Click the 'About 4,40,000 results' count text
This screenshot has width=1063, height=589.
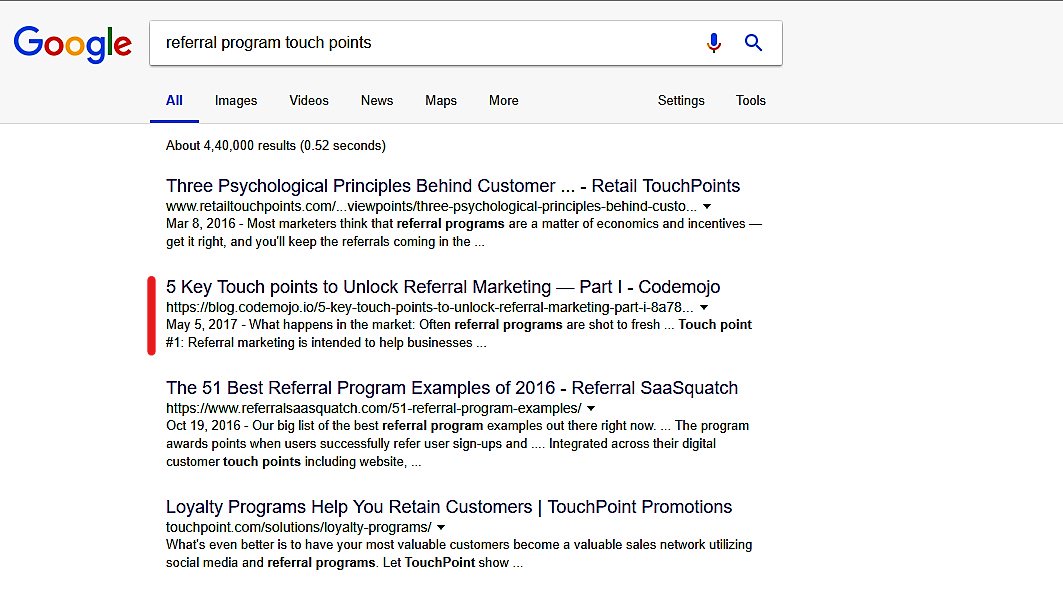pyautogui.click(x=276, y=146)
